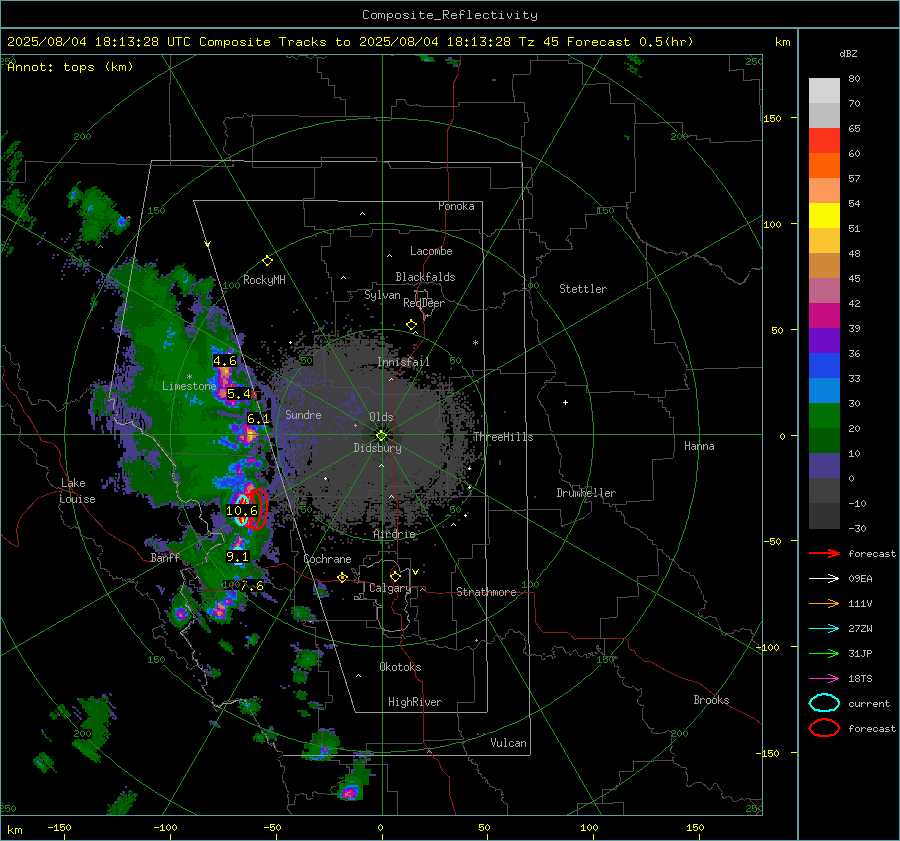The image size is (900, 841).
Task: Click the RockyMH label
Action: pos(264,280)
